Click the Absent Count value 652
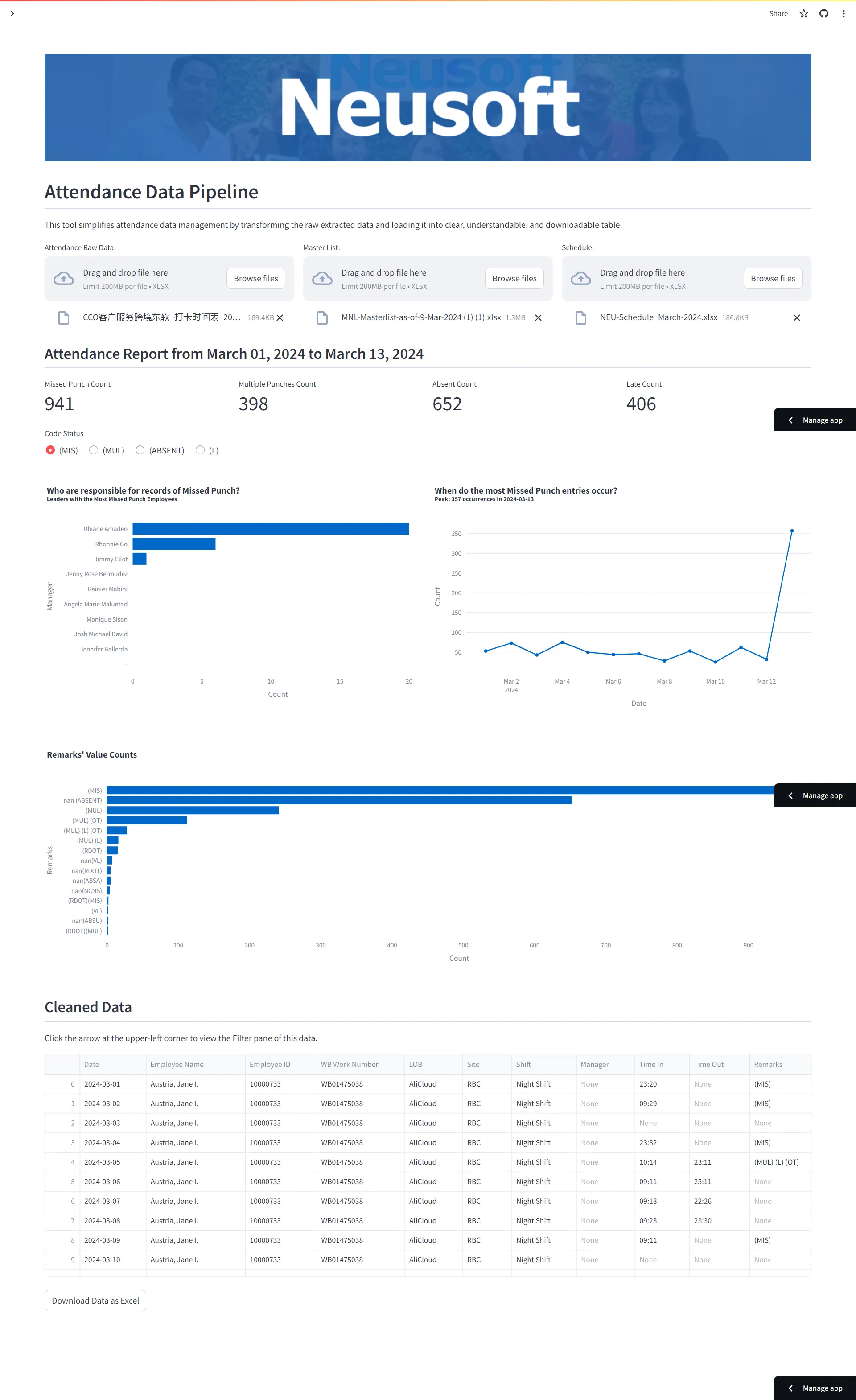The image size is (856, 1400). coord(447,404)
